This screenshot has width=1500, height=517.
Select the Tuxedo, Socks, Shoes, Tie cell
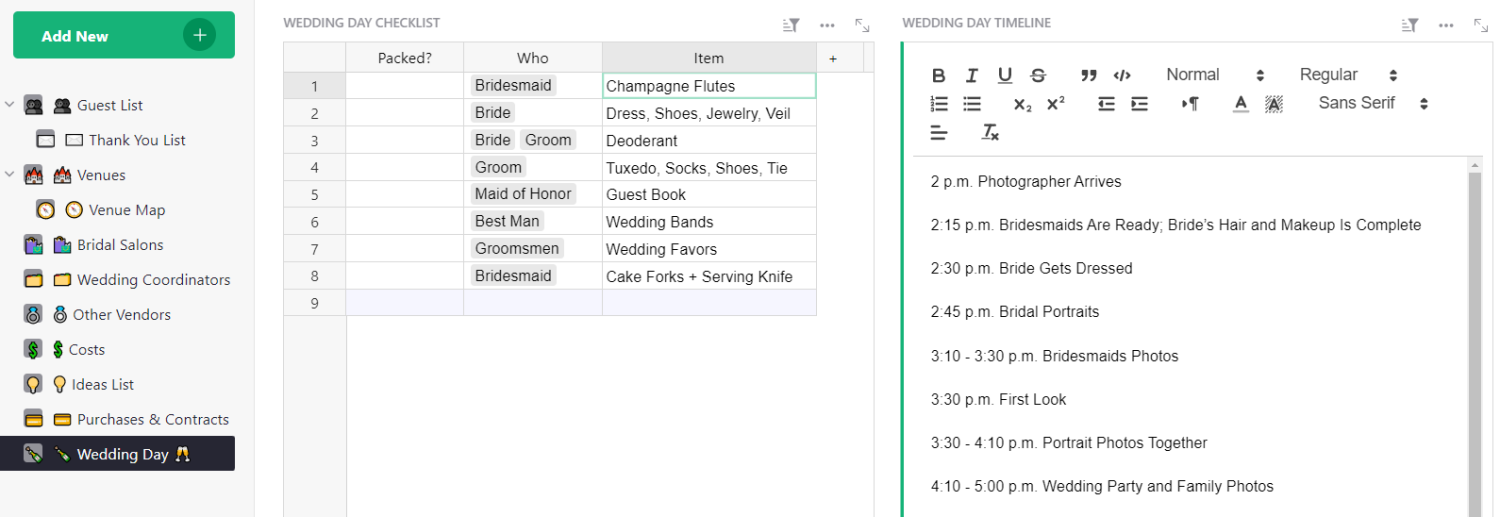[709, 167]
